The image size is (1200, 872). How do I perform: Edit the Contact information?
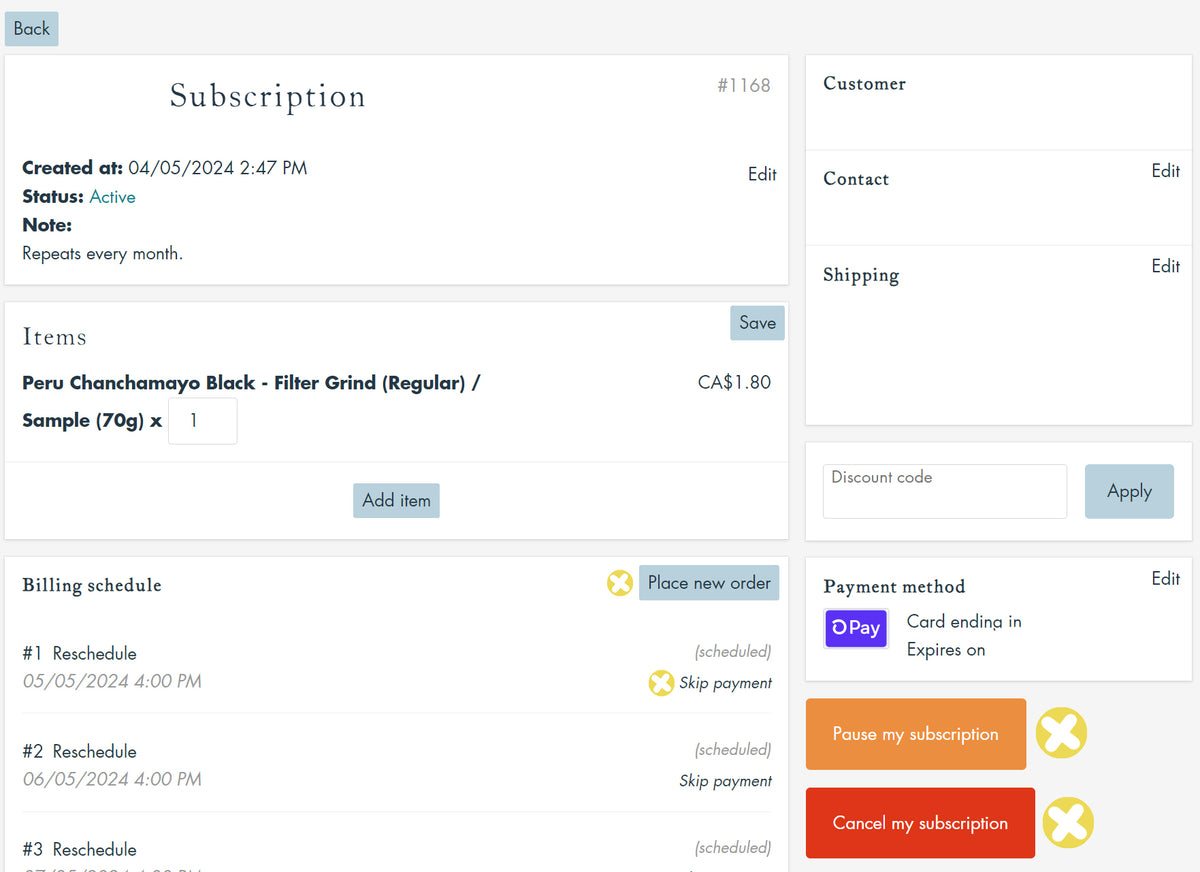coord(1165,171)
